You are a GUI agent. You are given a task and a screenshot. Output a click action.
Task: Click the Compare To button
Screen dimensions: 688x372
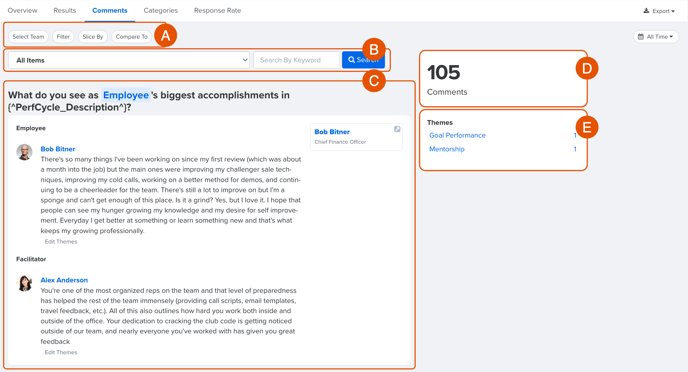132,36
